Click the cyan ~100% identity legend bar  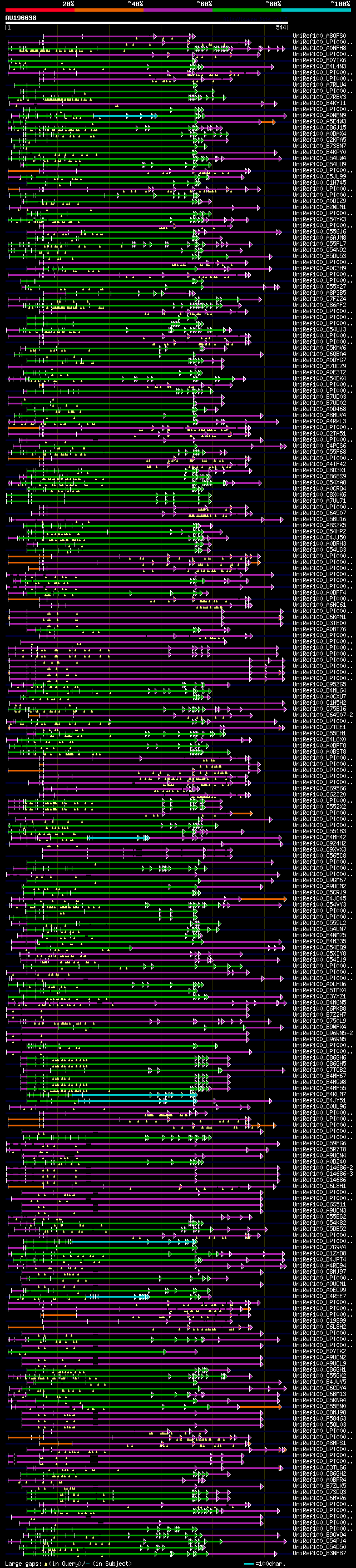(x=317, y=10)
